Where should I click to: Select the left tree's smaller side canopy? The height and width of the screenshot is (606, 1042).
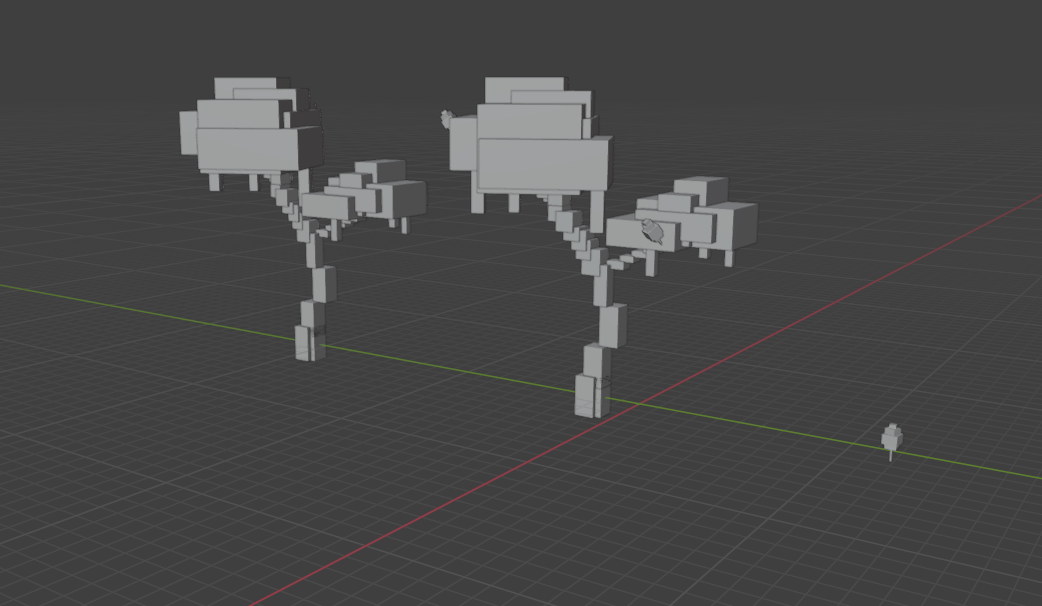coord(372,195)
